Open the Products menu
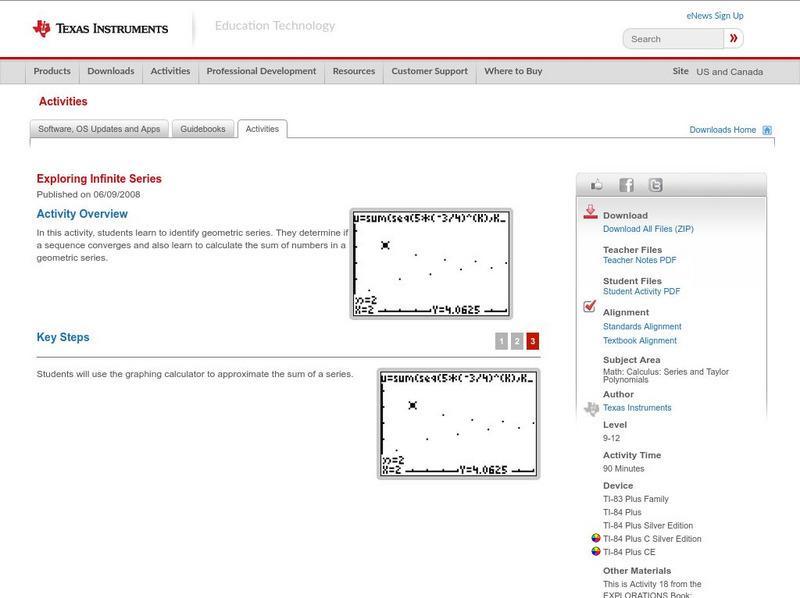 pos(52,71)
